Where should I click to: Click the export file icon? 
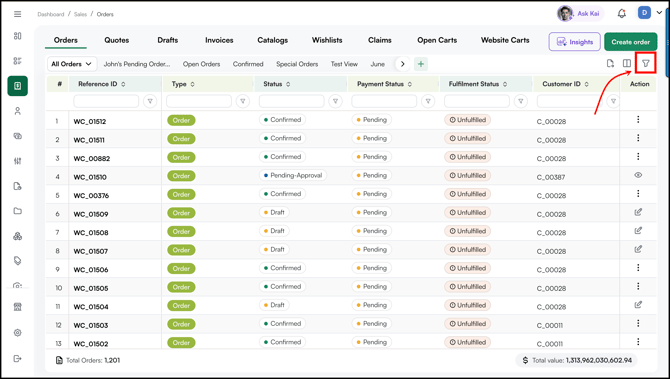(610, 64)
